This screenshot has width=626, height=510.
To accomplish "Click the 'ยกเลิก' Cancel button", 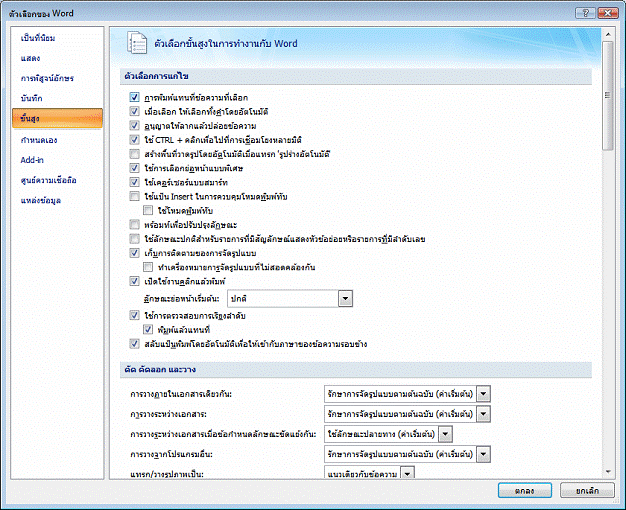I will click(587, 490).
